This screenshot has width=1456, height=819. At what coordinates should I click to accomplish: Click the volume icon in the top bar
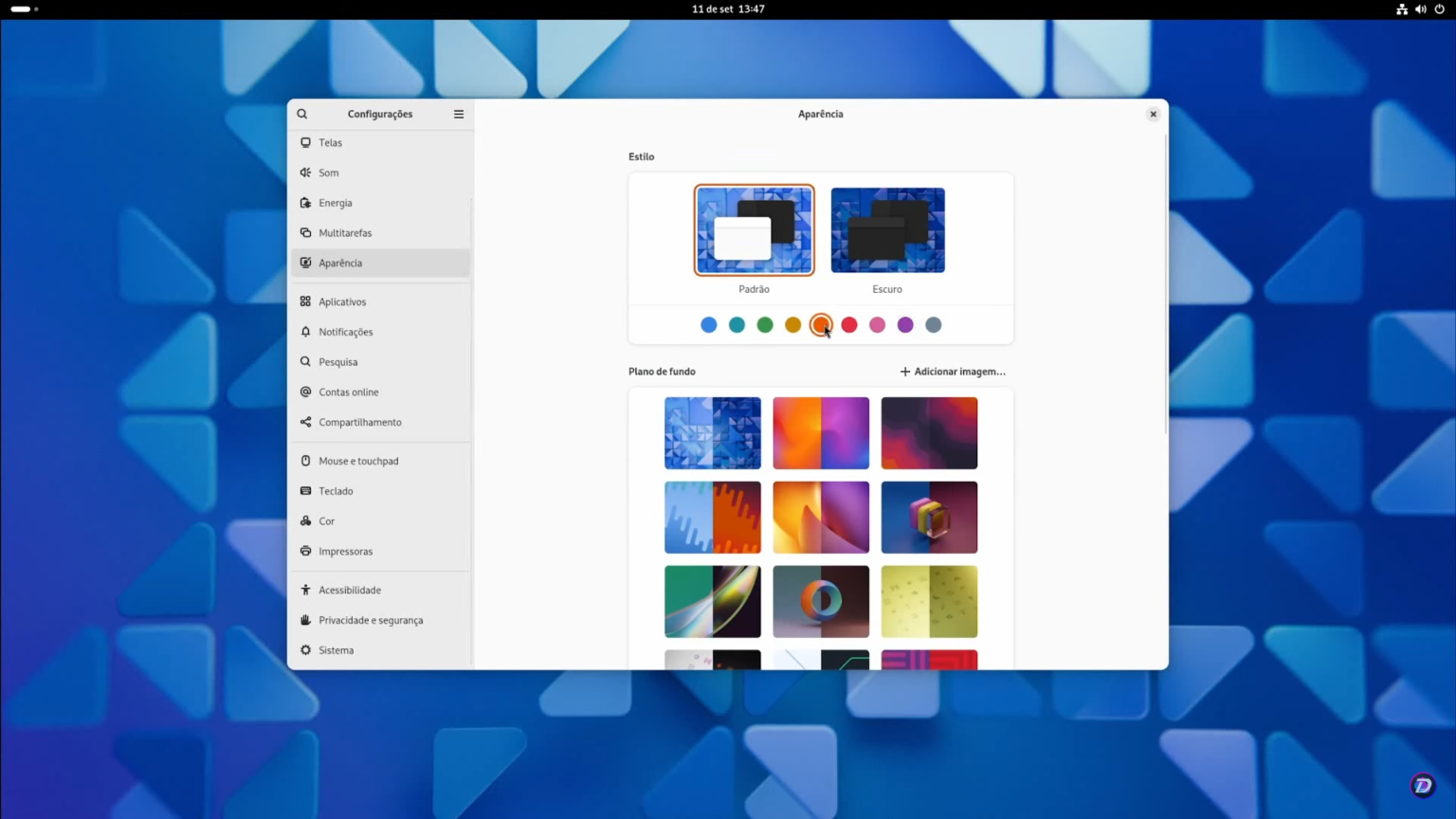tap(1421, 9)
